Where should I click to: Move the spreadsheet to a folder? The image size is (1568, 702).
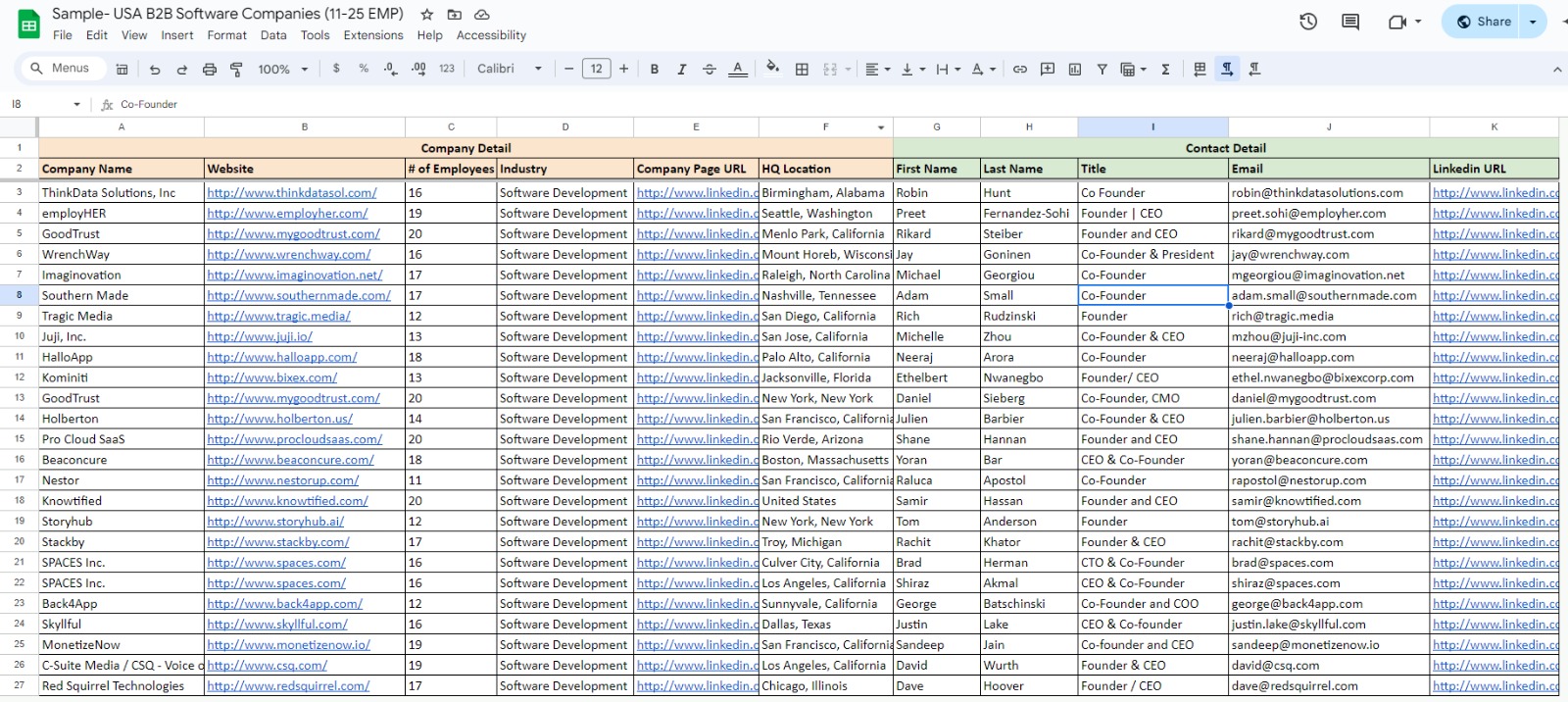(454, 15)
